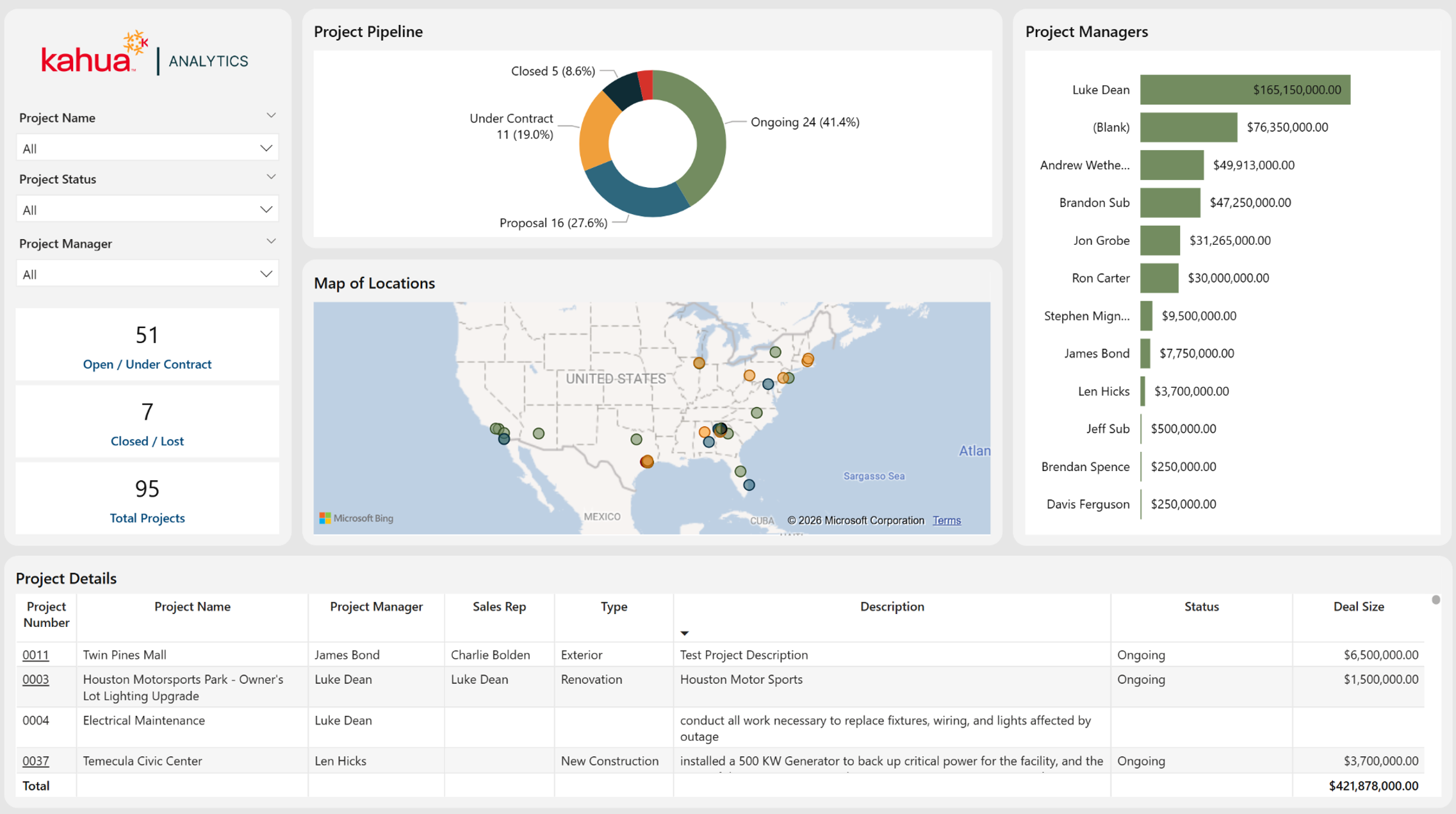Sort by the Deal Size column header
1456x814 pixels.
tap(1358, 606)
